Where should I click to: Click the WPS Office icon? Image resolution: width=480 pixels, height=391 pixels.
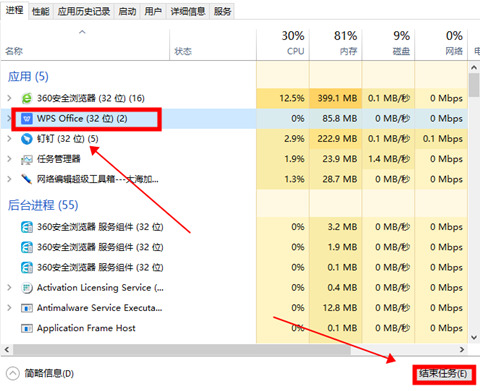[x=27, y=118]
